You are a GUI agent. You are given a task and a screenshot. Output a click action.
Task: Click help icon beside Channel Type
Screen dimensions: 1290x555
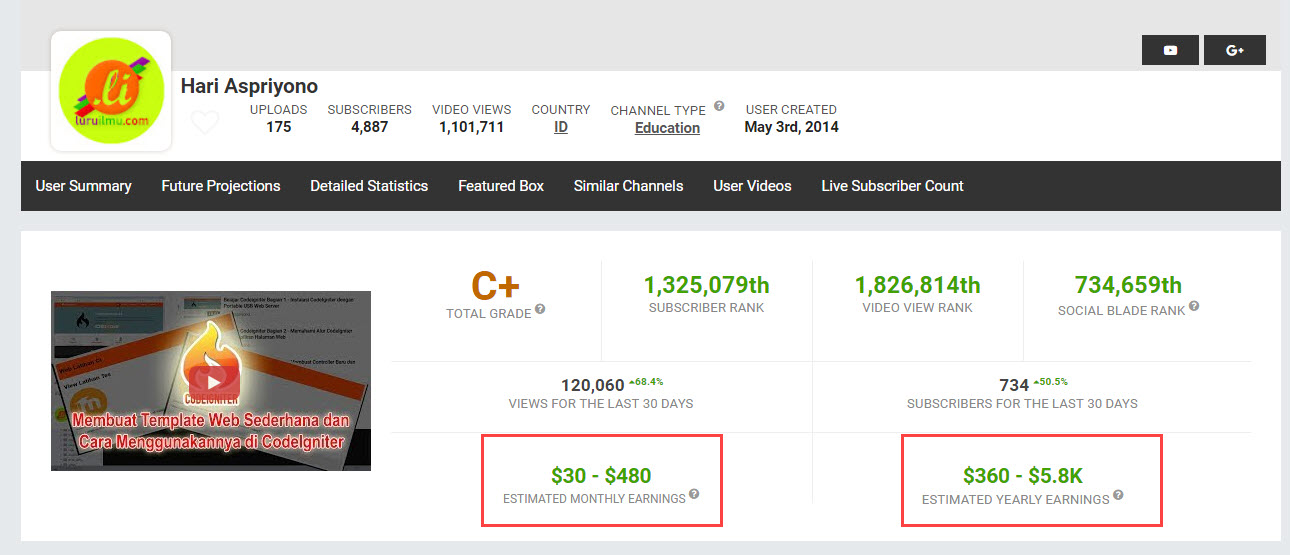720,107
